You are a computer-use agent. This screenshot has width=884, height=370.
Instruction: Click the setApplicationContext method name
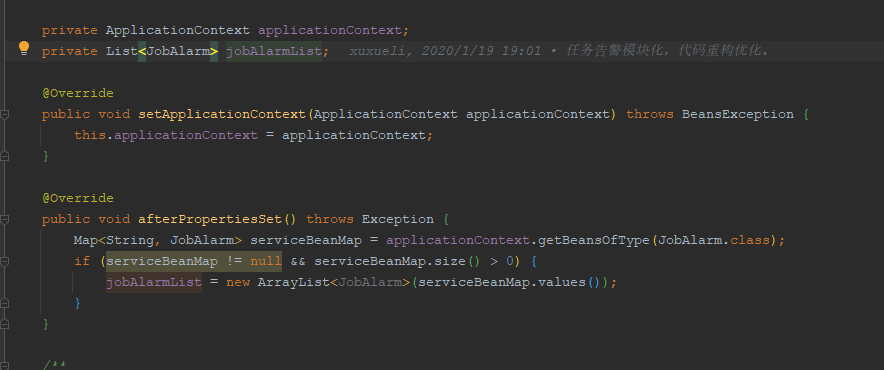[x=222, y=114]
